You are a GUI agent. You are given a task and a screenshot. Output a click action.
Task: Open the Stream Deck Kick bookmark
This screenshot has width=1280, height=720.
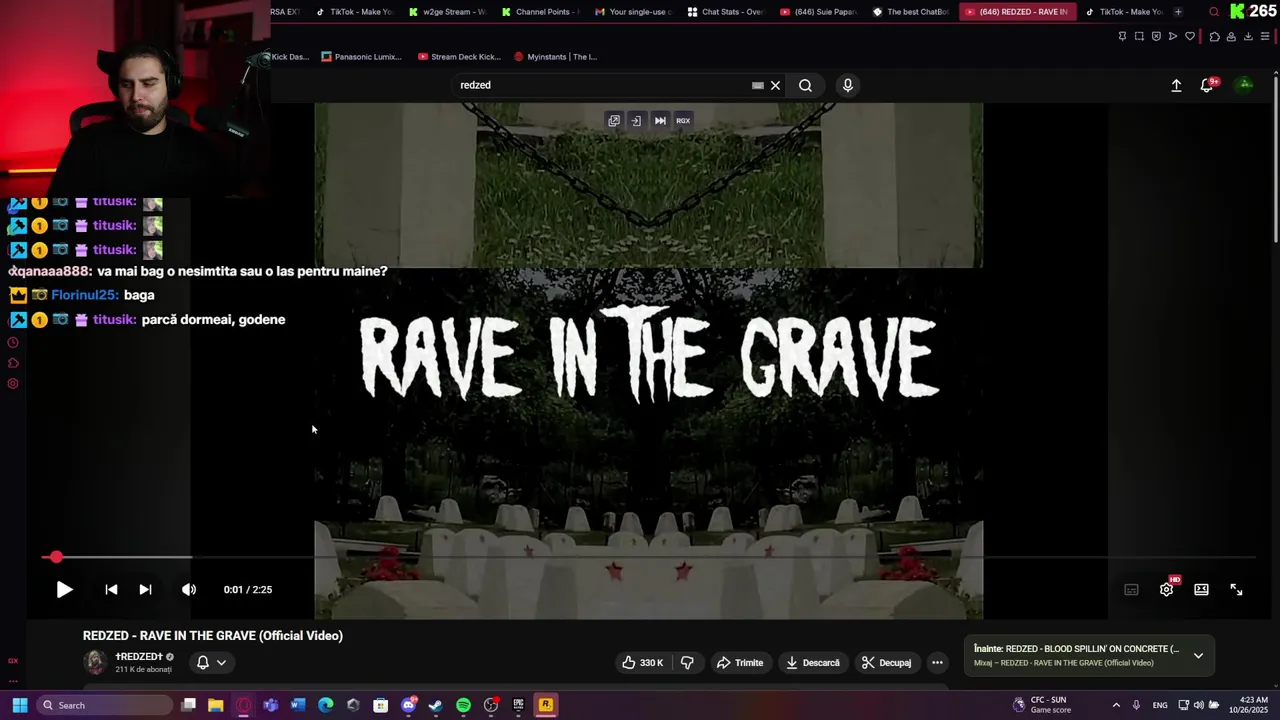pos(459,57)
